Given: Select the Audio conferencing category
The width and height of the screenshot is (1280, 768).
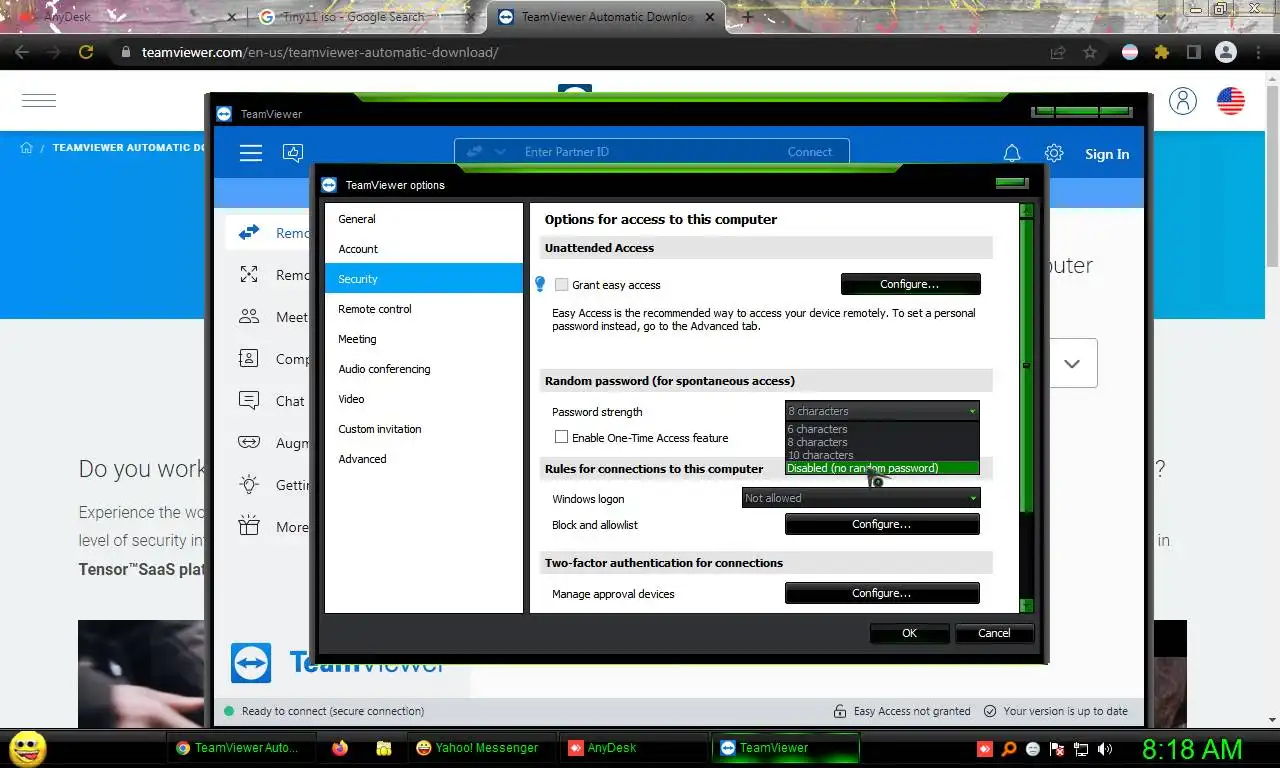Looking at the screenshot, I should 424,369.
